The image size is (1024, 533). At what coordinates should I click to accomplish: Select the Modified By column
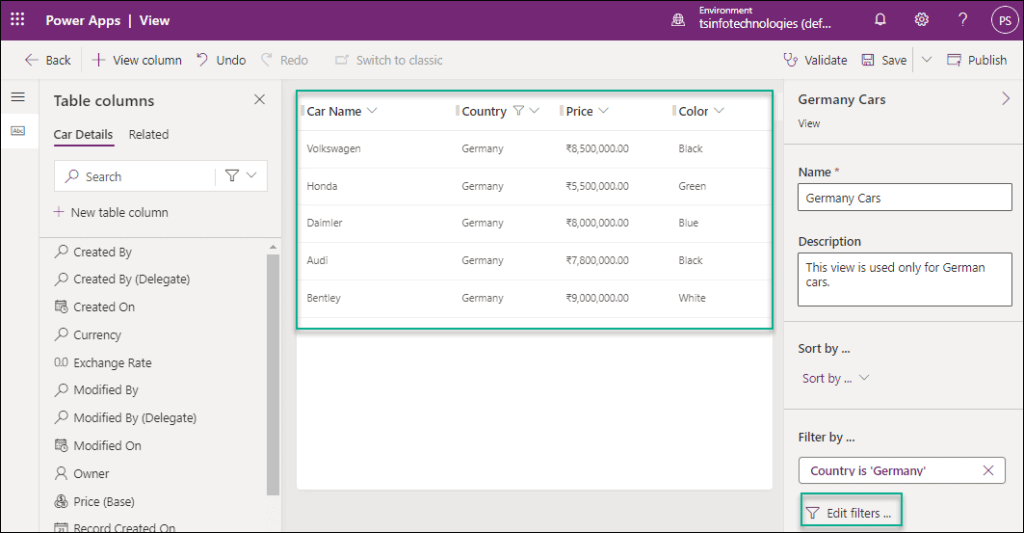click(x=97, y=390)
